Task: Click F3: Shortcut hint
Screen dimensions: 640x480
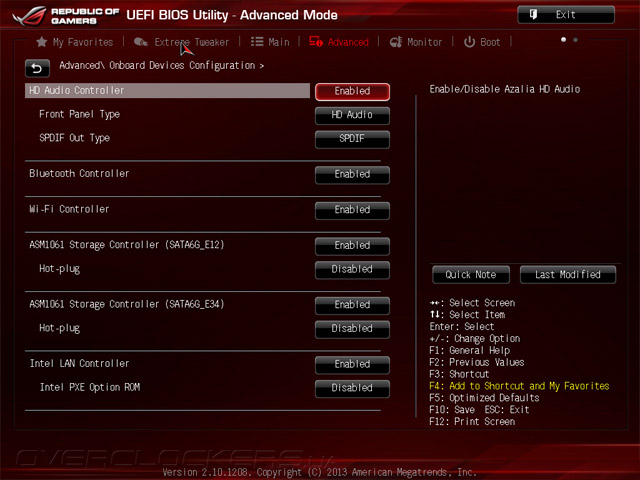Action: click(x=459, y=374)
